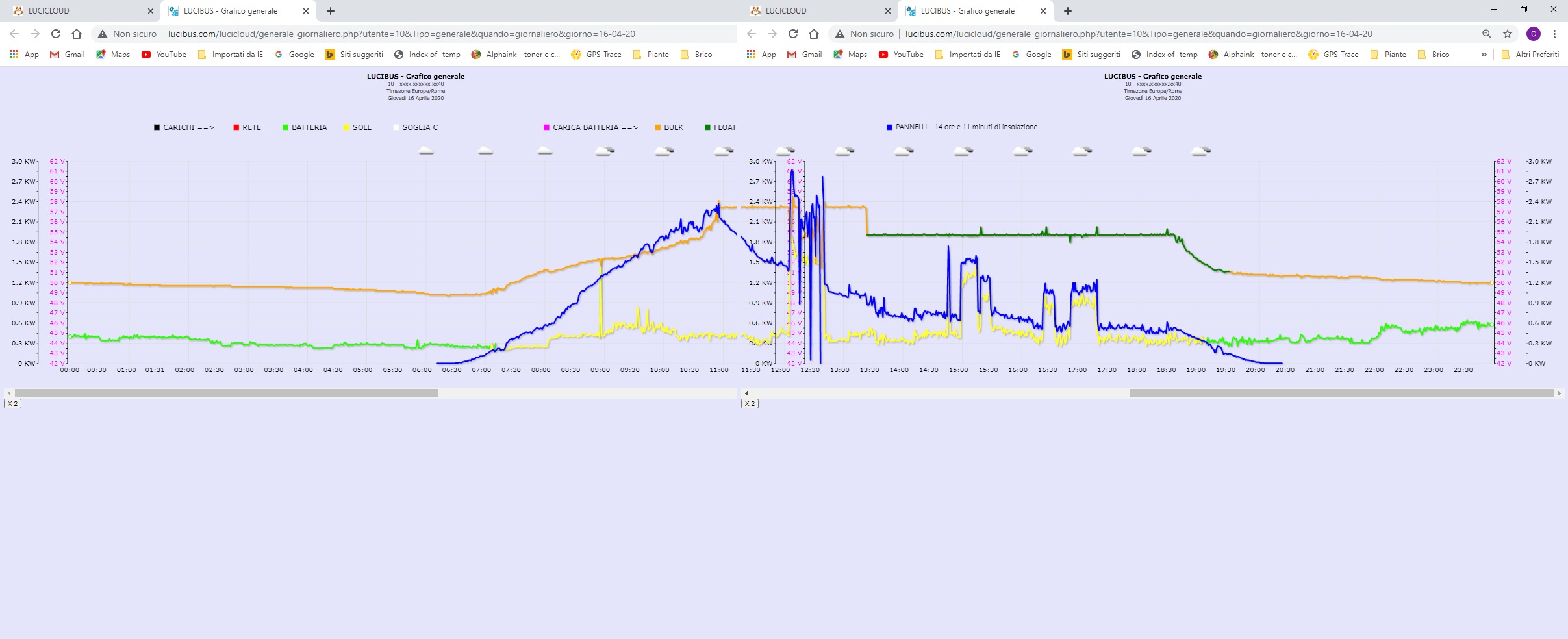Click the Maps bookmark in the right window
This screenshot has height=639, width=1568.
850,55
